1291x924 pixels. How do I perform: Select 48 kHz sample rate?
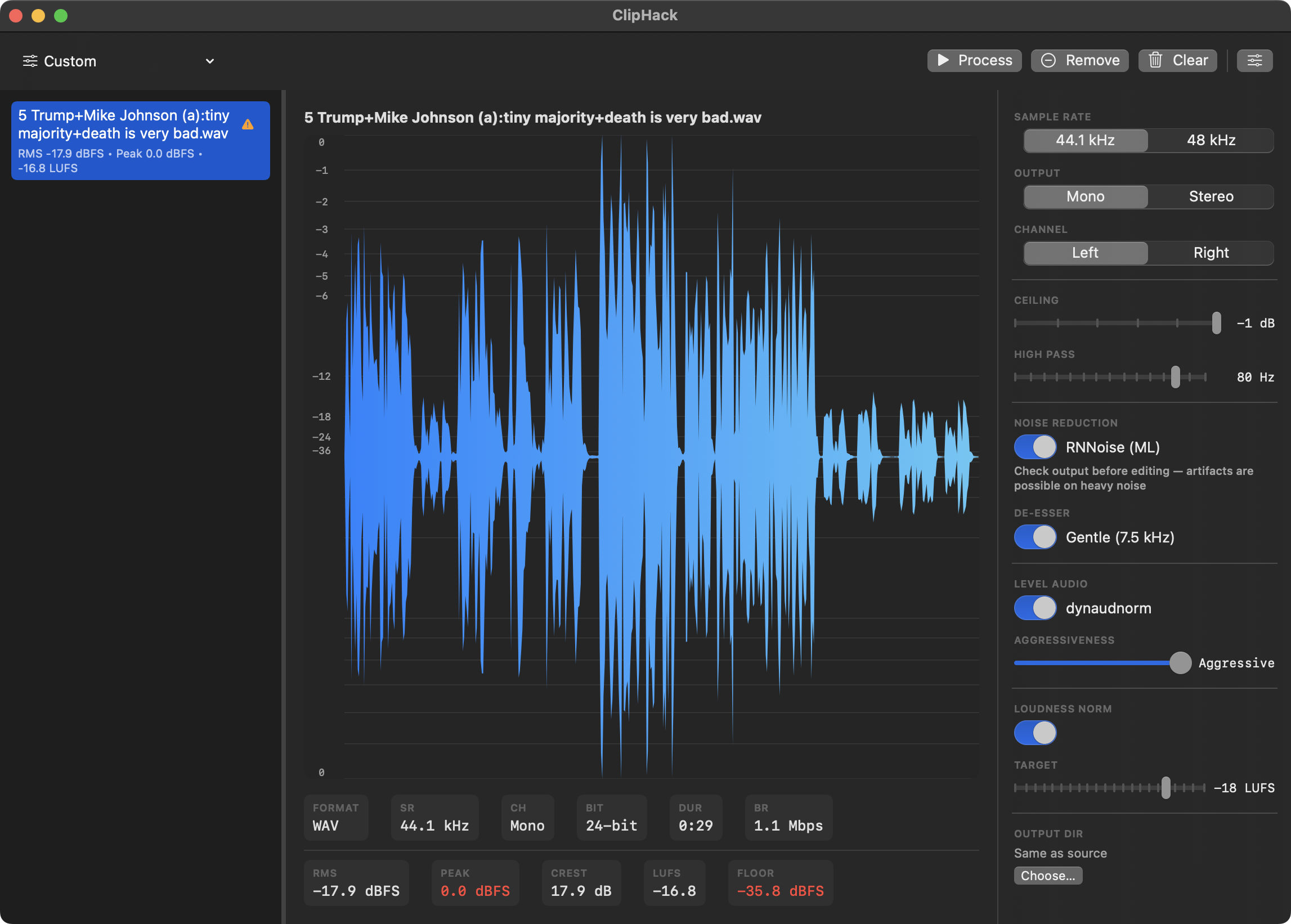(1211, 140)
